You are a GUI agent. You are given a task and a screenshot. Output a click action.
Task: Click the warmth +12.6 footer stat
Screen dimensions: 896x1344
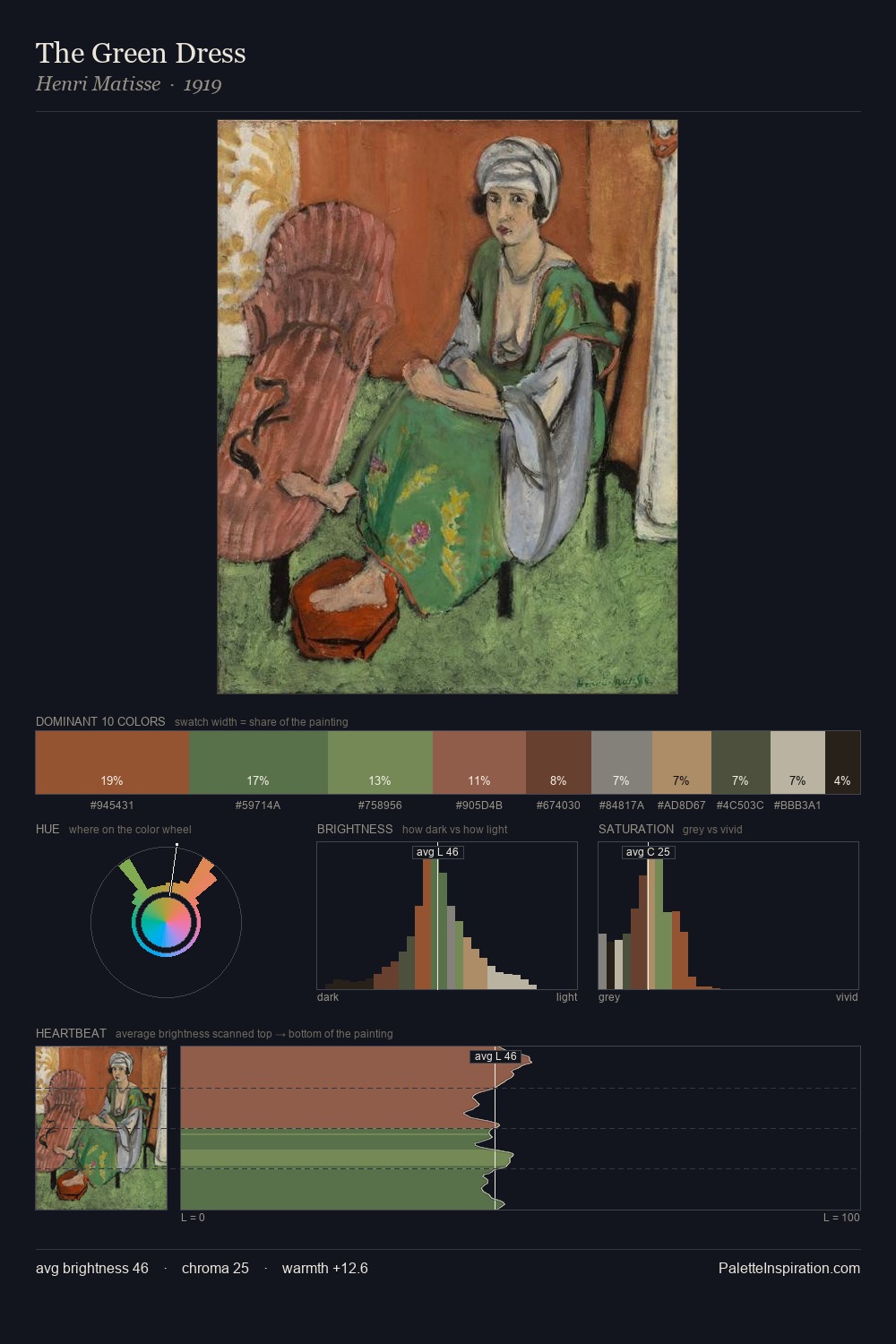[x=325, y=1268]
